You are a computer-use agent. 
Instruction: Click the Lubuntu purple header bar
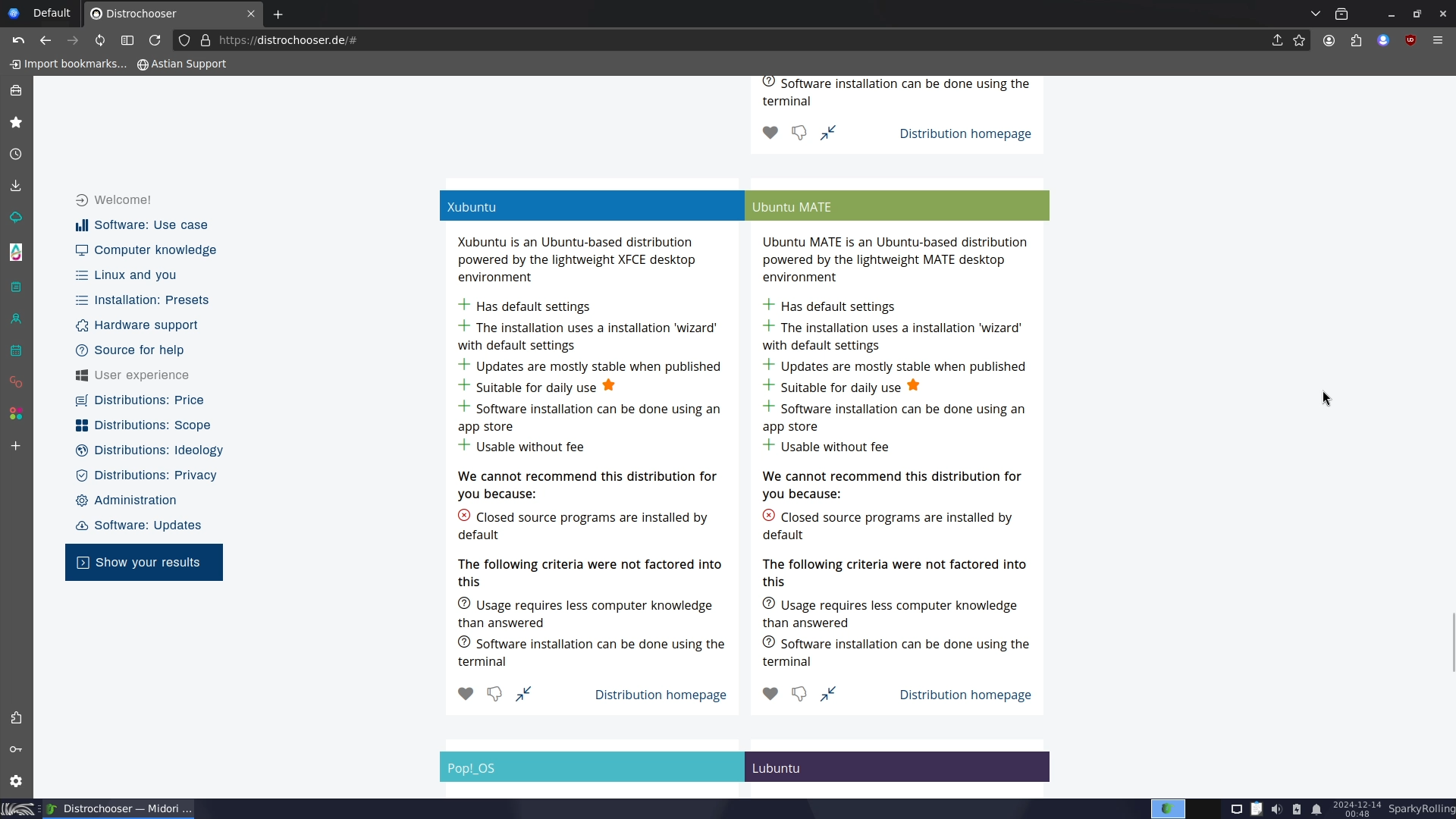896,767
